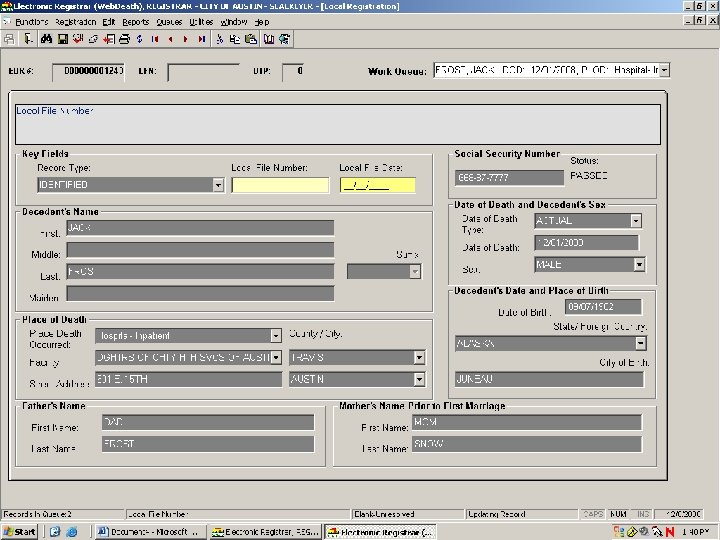Click the Windows Start button
This screenshot has height=540, width=720.
coord(19,532)
